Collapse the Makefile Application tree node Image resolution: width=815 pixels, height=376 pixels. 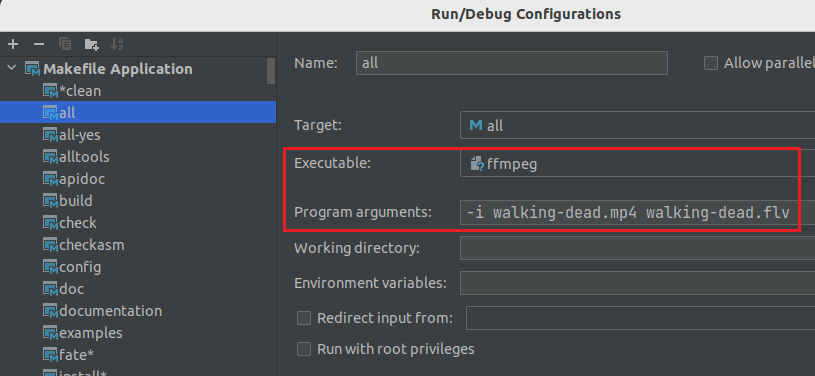click(x=12, y=69)
